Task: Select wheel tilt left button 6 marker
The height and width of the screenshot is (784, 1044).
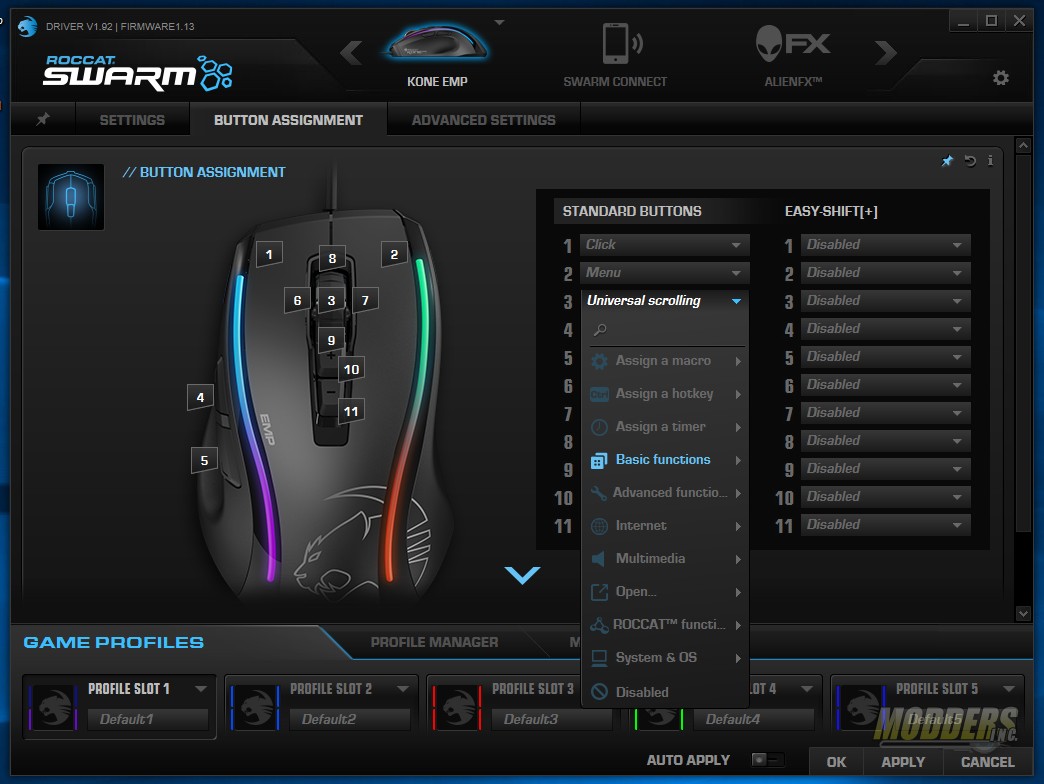Action: coord(297,300)
